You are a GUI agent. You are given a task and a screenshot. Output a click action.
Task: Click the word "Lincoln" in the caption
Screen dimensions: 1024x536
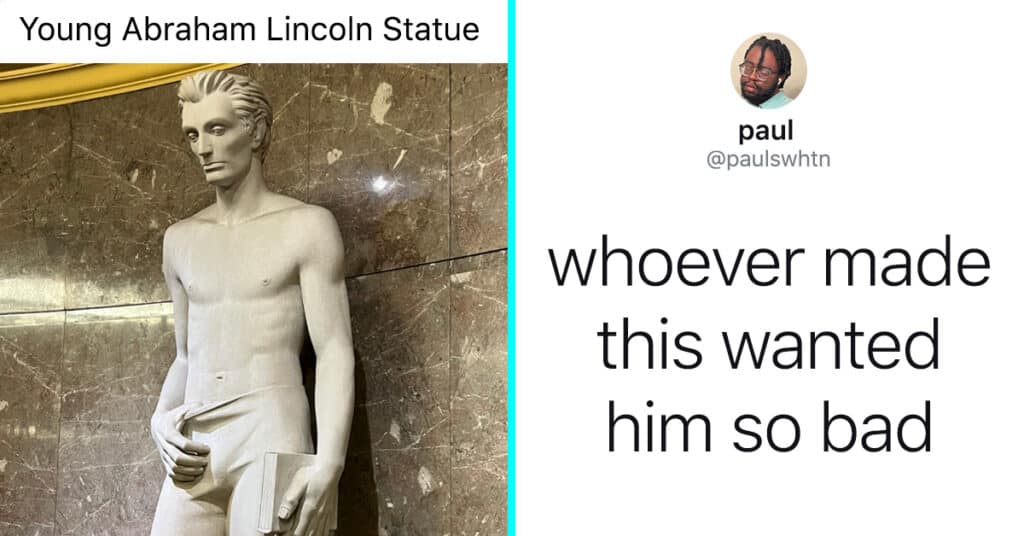[x=319, y=29]
